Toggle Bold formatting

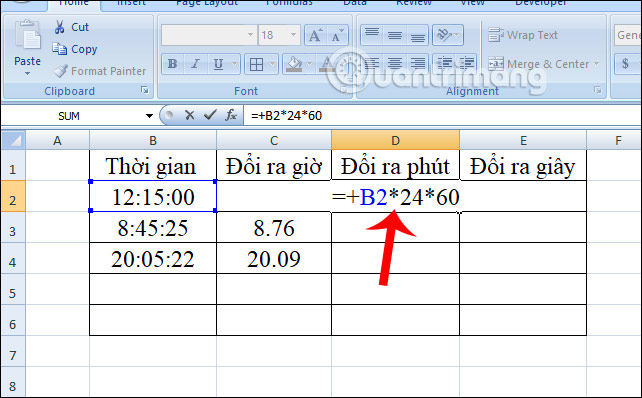click(x=172, y=64)
